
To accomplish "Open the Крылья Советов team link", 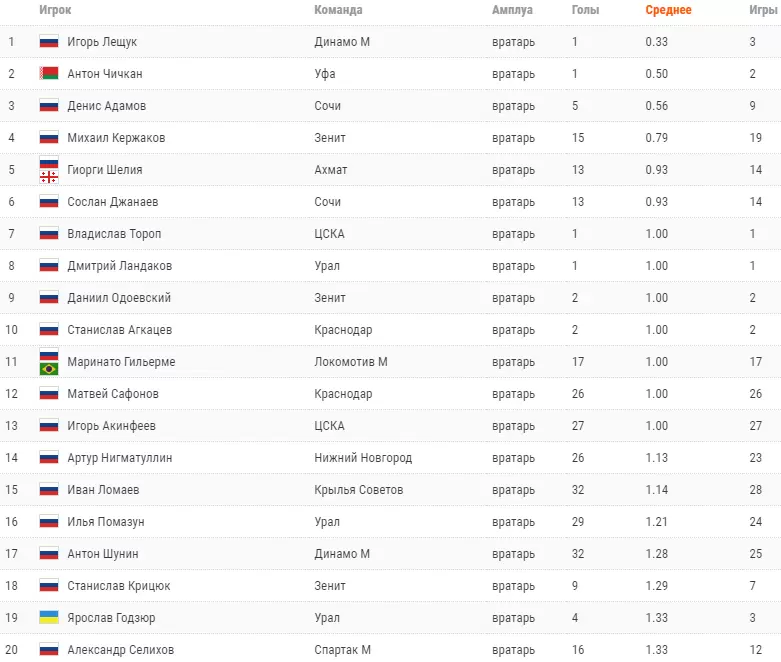I will point(359,490).
